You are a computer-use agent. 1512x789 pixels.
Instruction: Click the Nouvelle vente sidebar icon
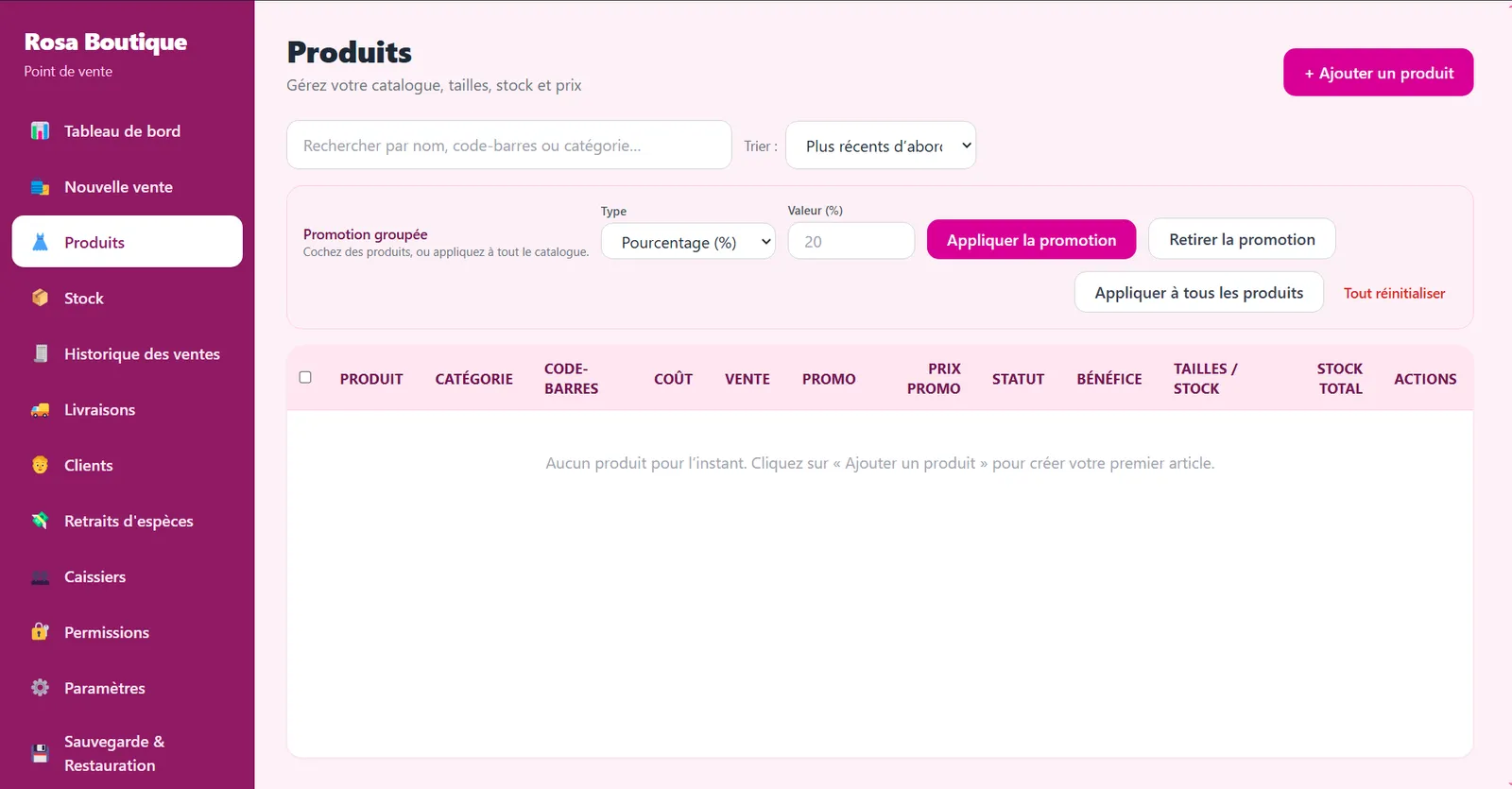[40, 187]
